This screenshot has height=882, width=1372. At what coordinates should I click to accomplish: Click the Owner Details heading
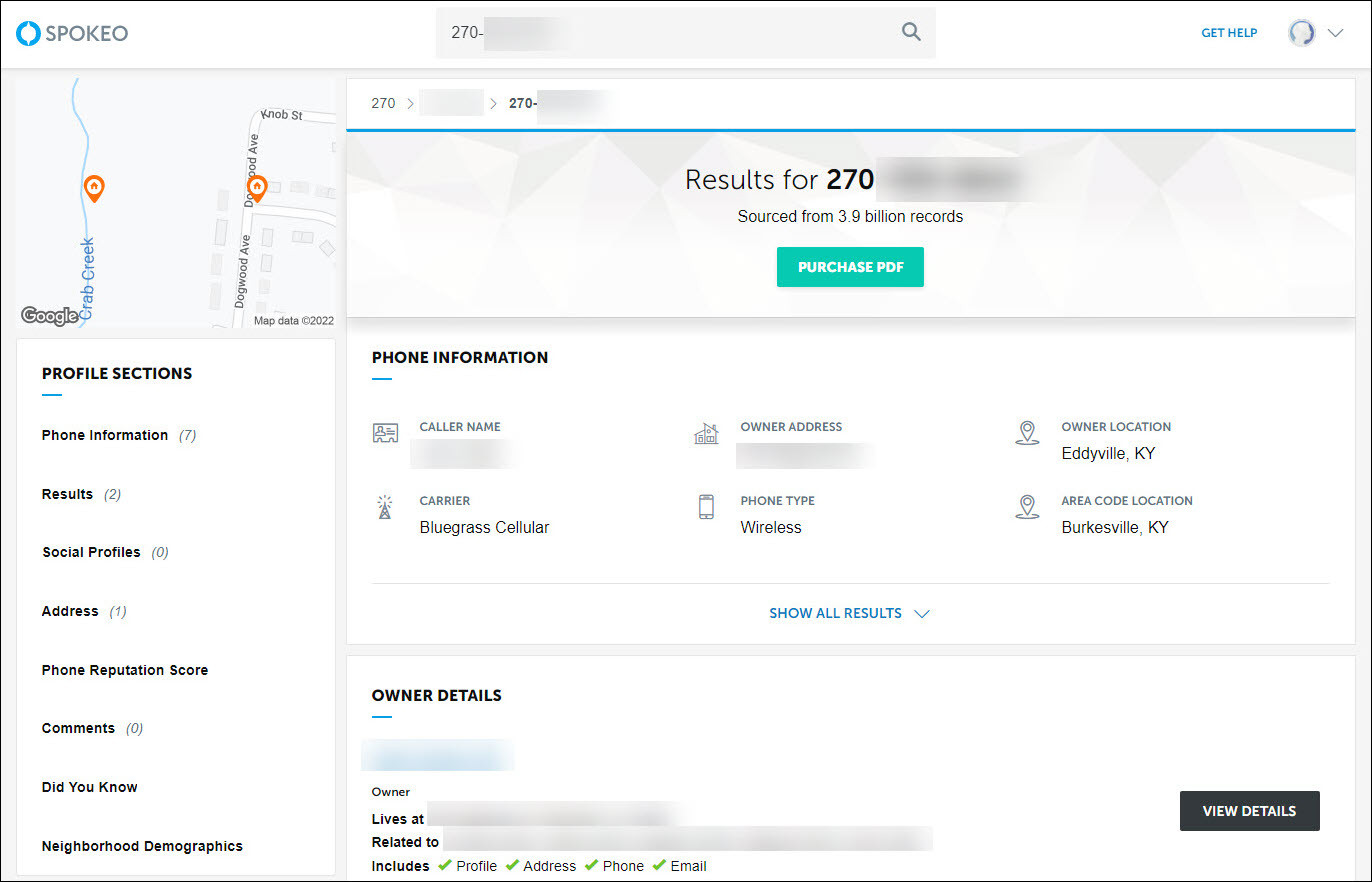[x=437, y=695]
